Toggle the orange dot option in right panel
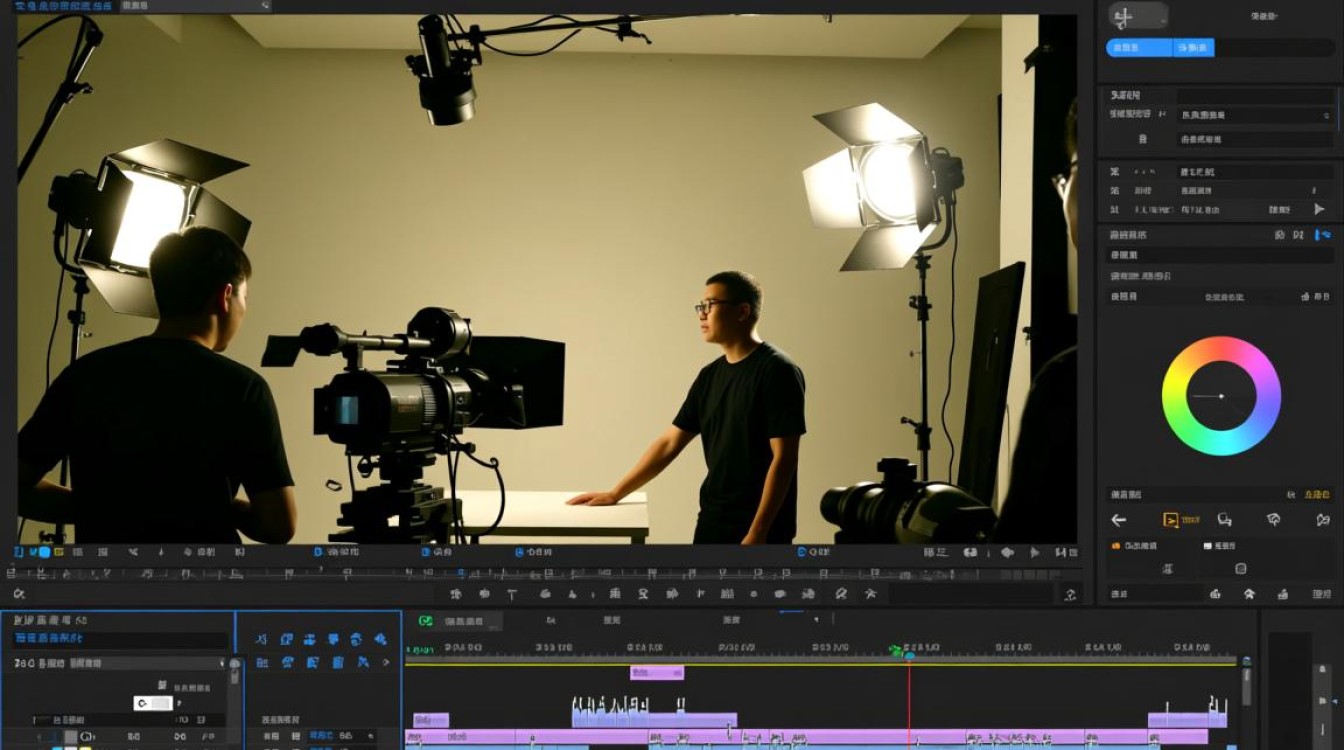 pos(1116,546)
